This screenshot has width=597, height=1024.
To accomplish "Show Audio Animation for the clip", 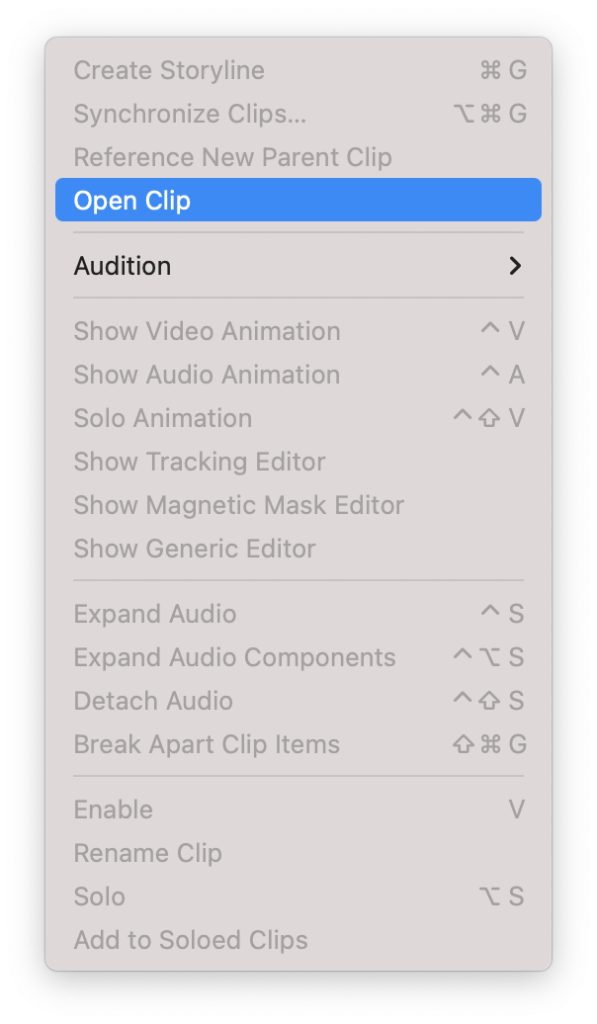I will pyautogui.click(x=207, y=374).
